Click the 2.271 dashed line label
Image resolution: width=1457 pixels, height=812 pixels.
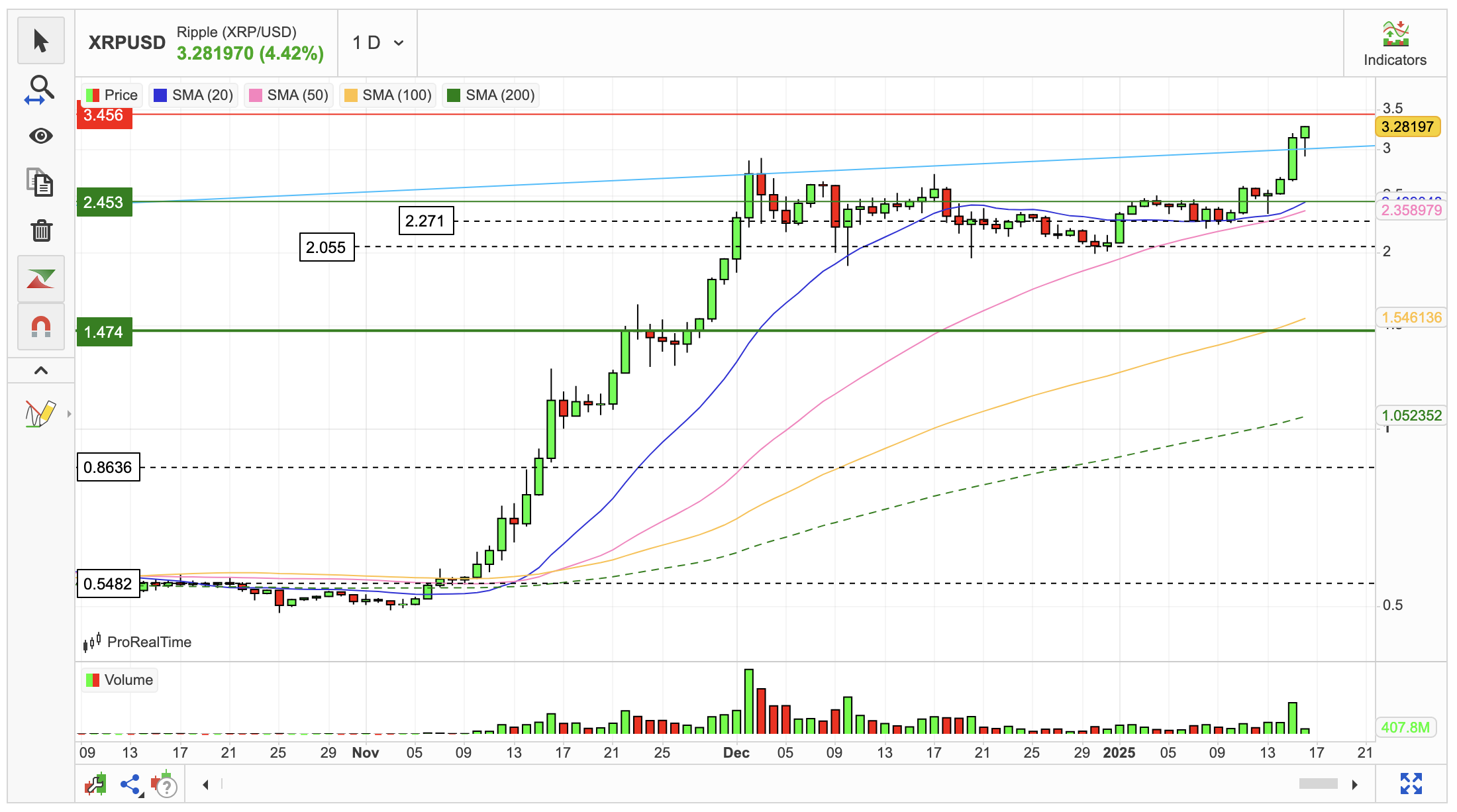(x=426, y=221)
